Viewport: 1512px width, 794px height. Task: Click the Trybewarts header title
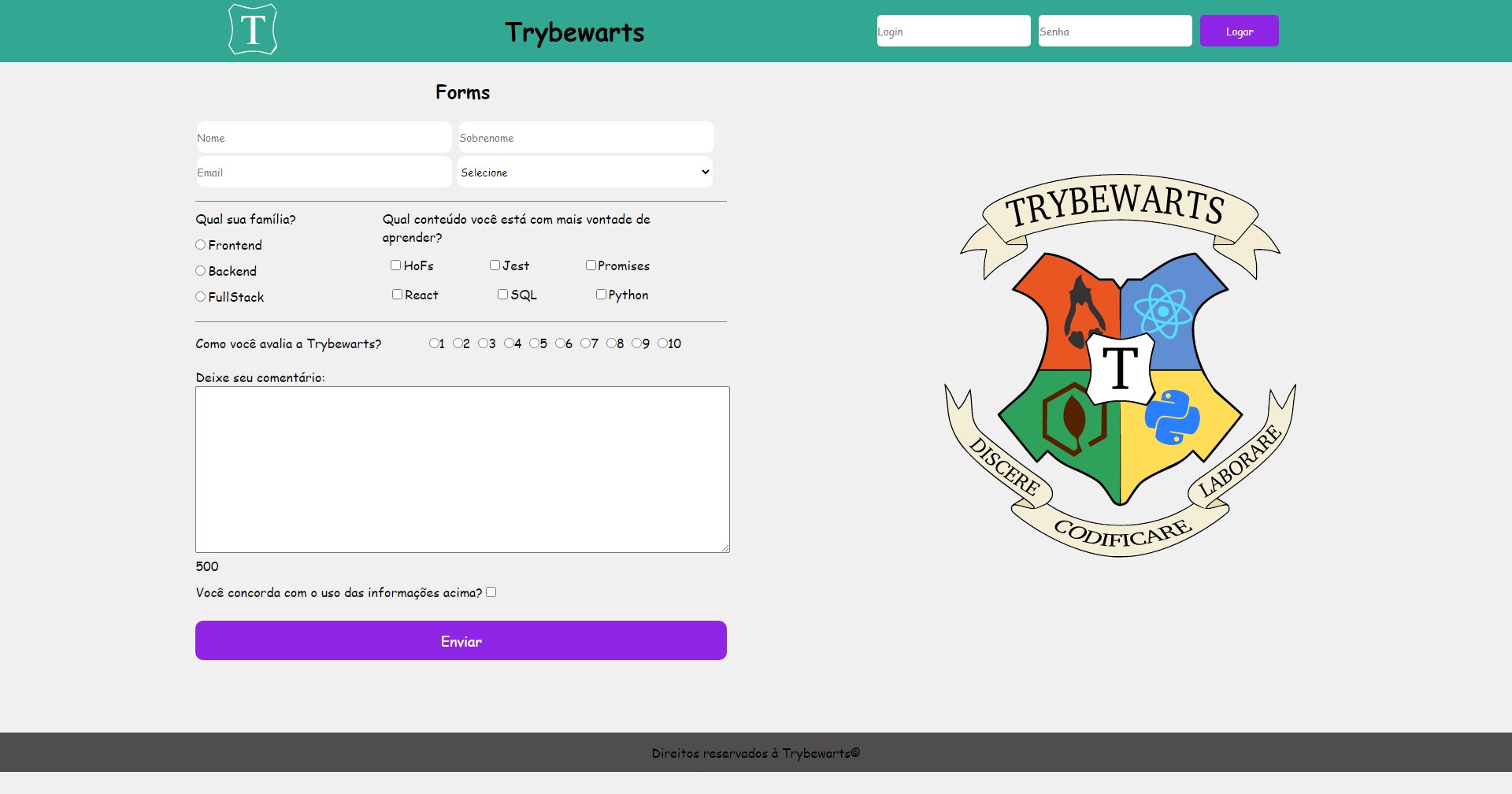pyautogui.click(x=574, y=32)
